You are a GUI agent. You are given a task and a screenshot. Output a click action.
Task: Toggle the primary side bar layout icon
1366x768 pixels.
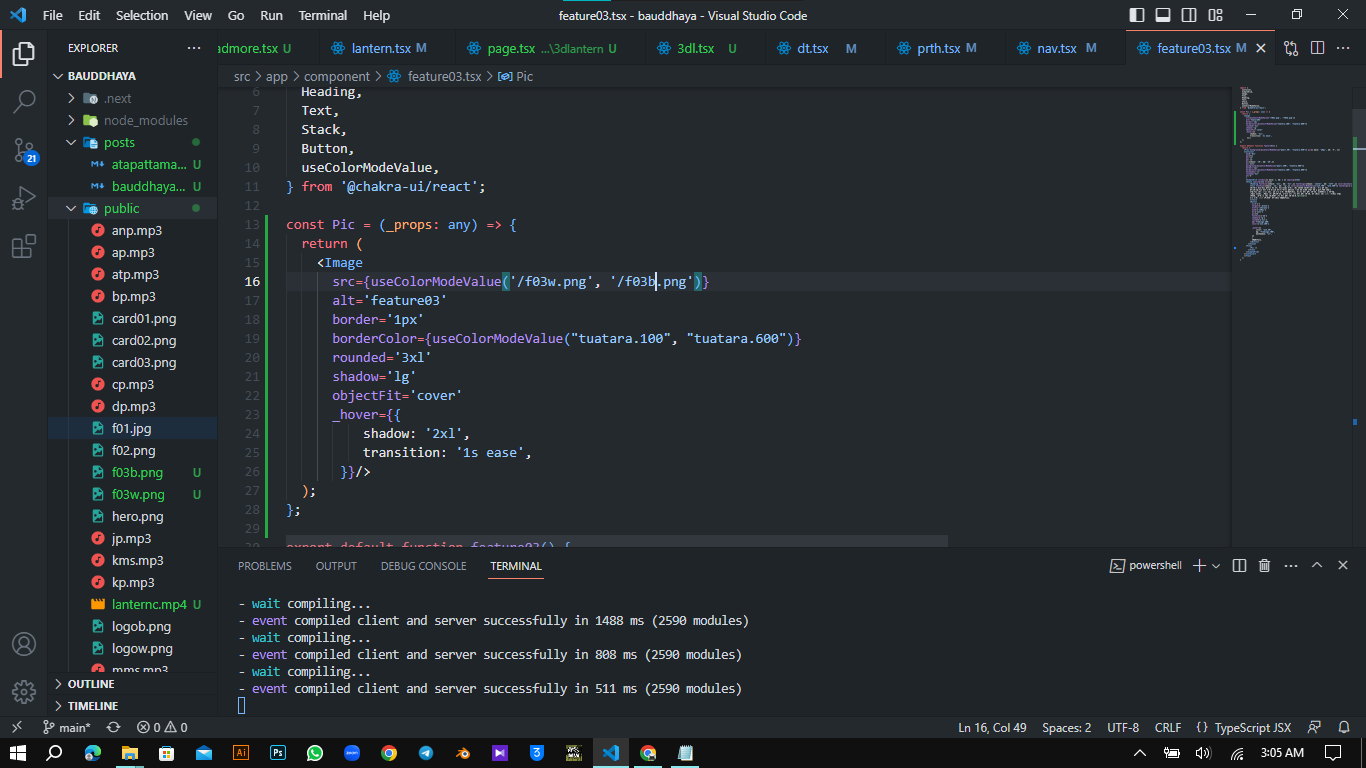point(1137,15)
